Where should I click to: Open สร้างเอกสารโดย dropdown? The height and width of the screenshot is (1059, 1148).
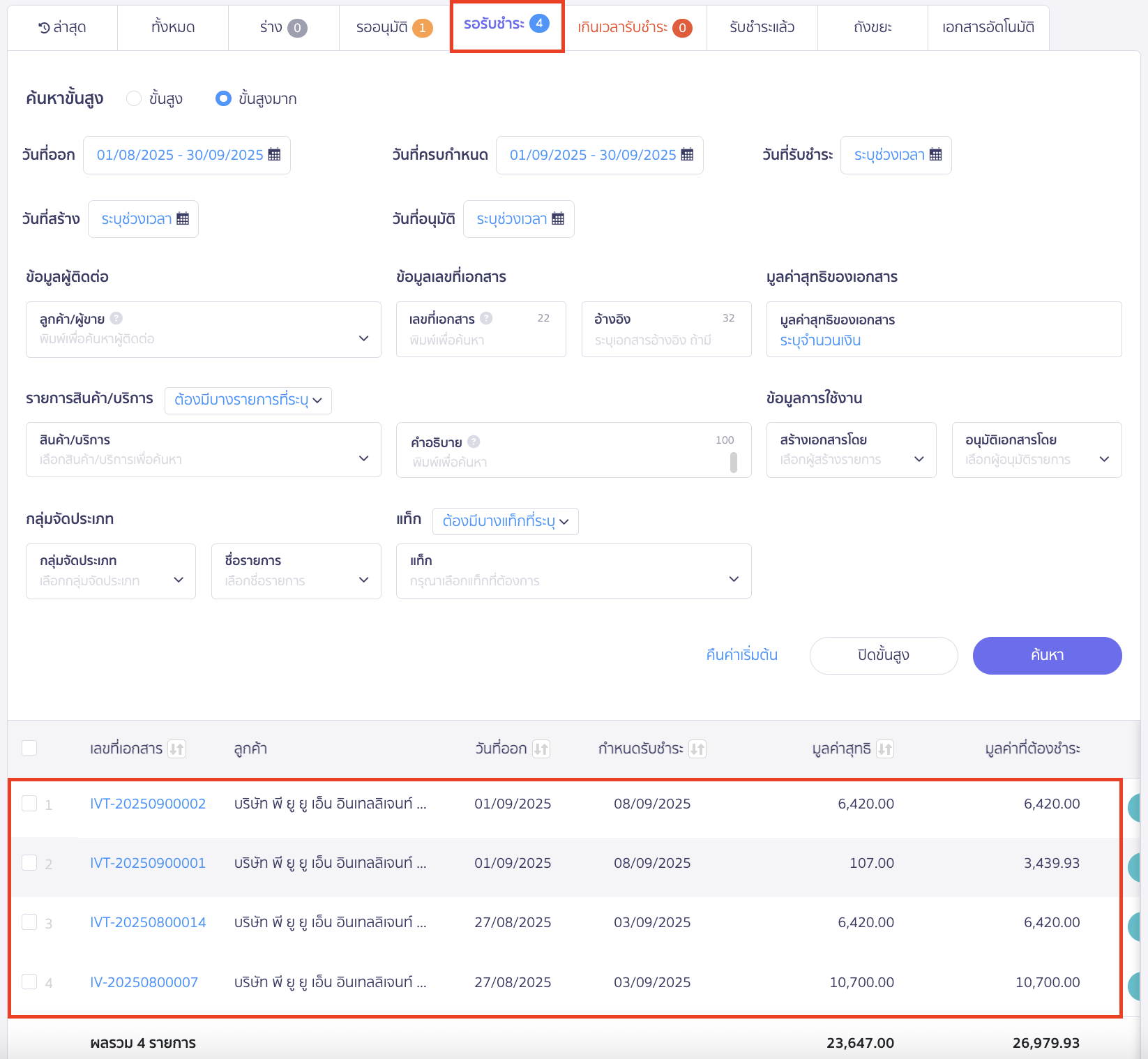coord(851,449)
